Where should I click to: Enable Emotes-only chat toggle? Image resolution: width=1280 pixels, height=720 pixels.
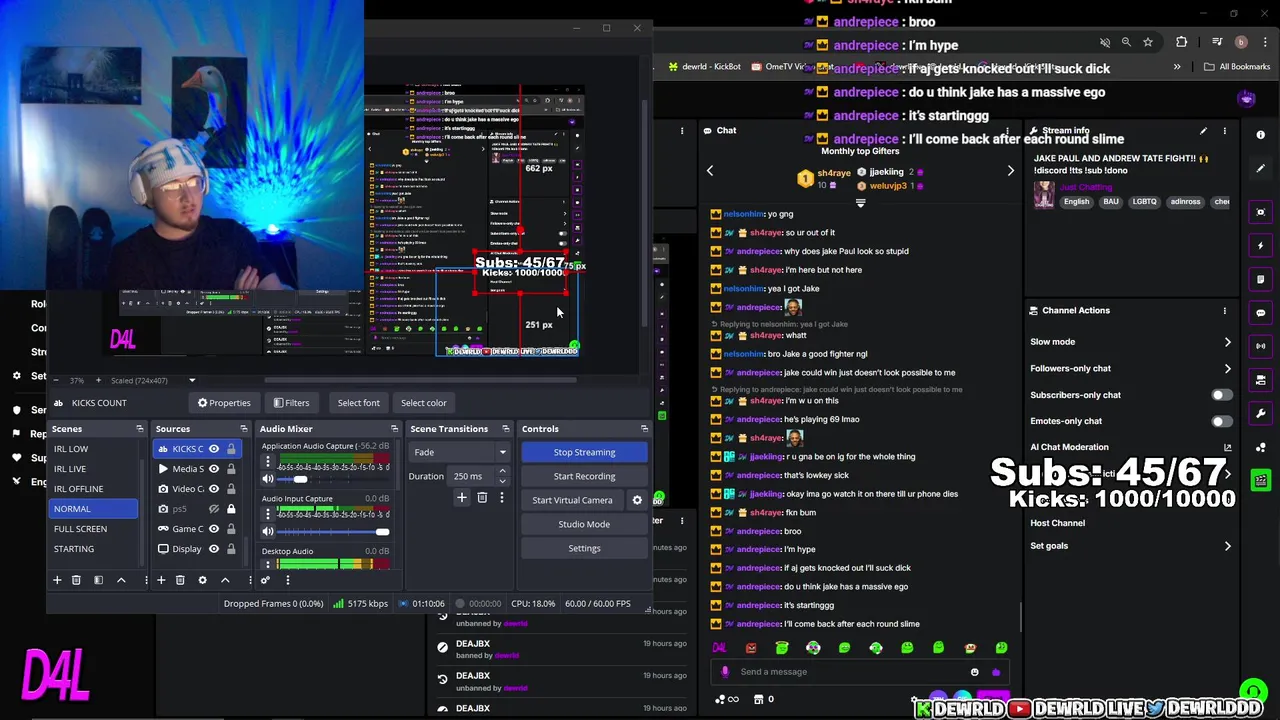click(x=1222, y=421)
